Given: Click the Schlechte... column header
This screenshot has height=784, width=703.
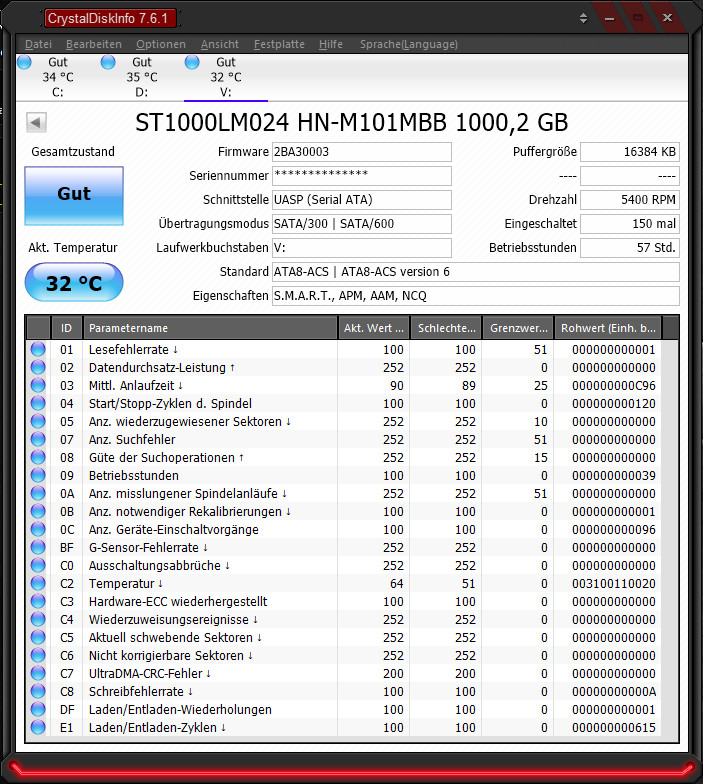Looking at the screenshot, I should 446,328.
